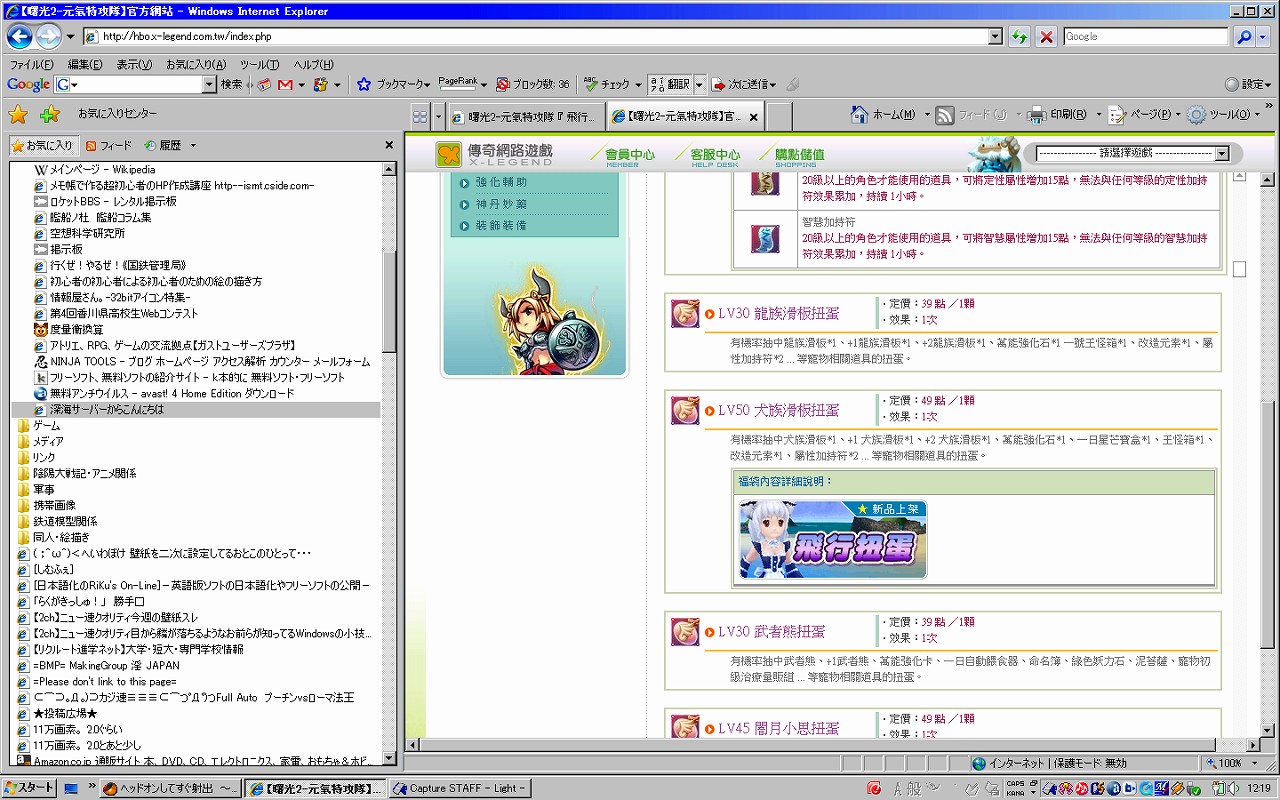Open the 編集(E) menu
This screenshot has height=800, width=1280.
pyautogui.click(x=84, y=65)
